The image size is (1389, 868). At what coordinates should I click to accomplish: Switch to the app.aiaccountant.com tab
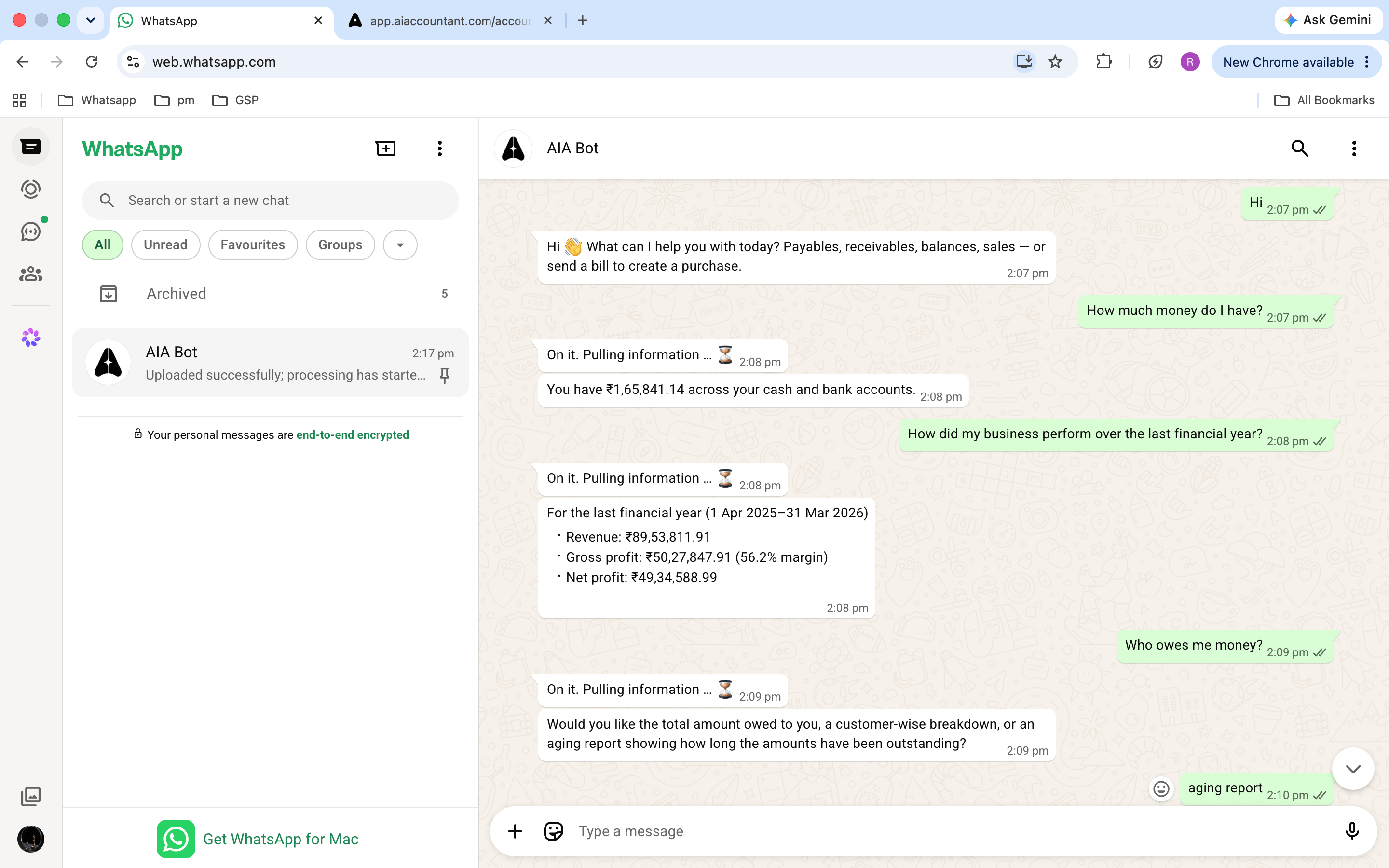[450, 21]
